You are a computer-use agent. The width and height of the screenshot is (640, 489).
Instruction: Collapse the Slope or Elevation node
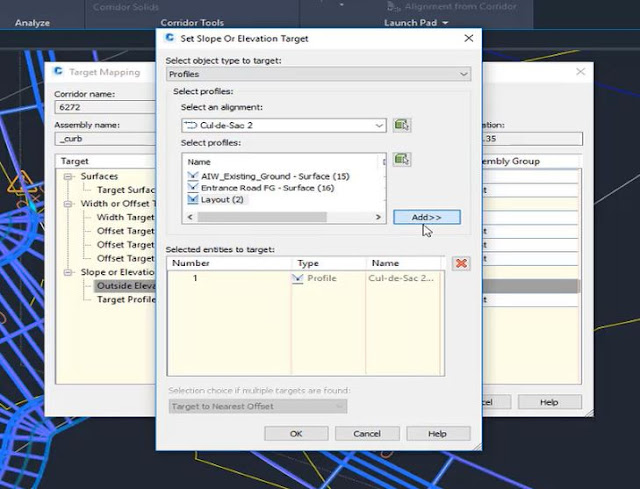(68, 272)
